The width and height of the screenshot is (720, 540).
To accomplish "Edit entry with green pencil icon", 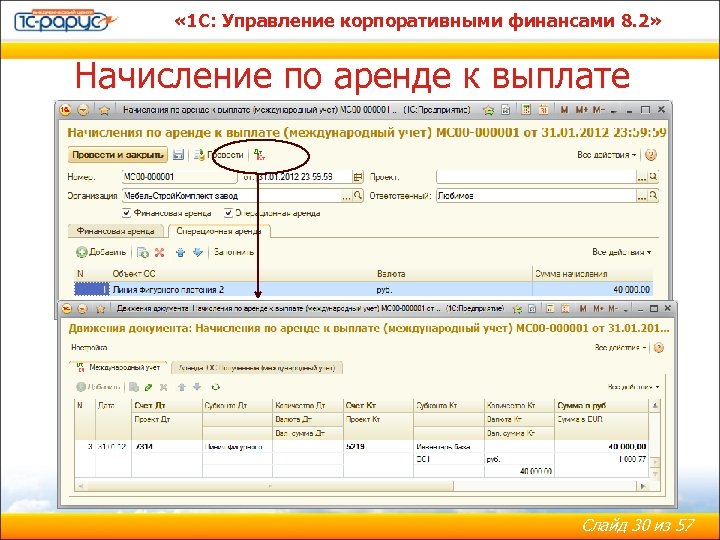I will click(148, 387).
